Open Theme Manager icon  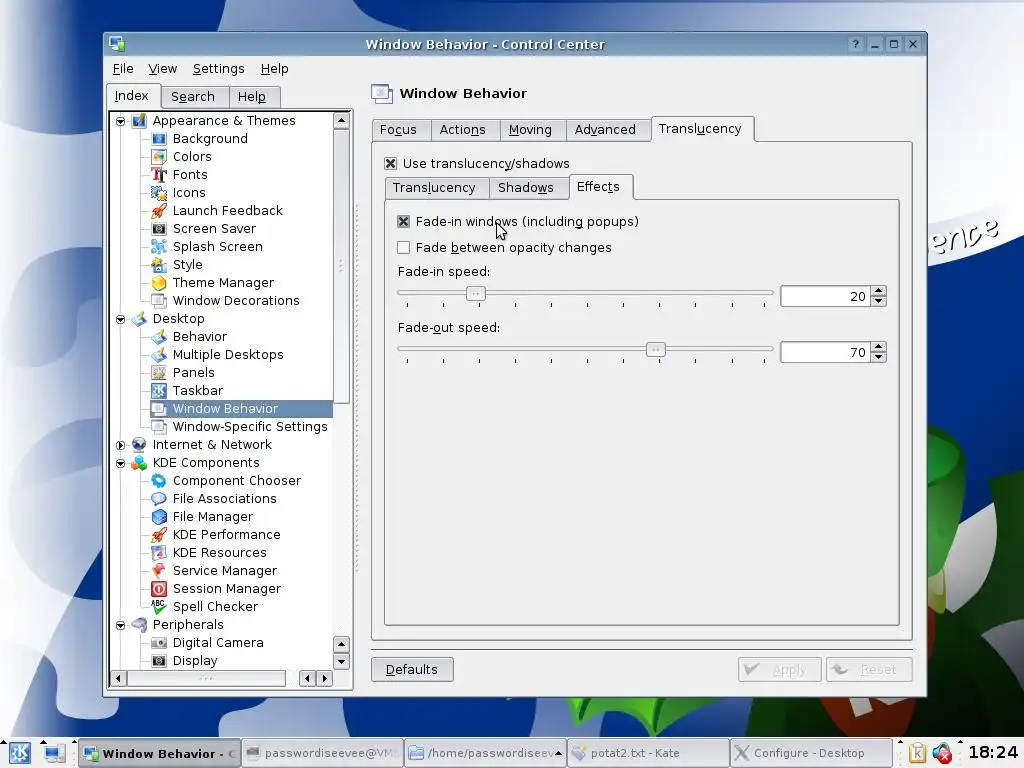point(159,283)
